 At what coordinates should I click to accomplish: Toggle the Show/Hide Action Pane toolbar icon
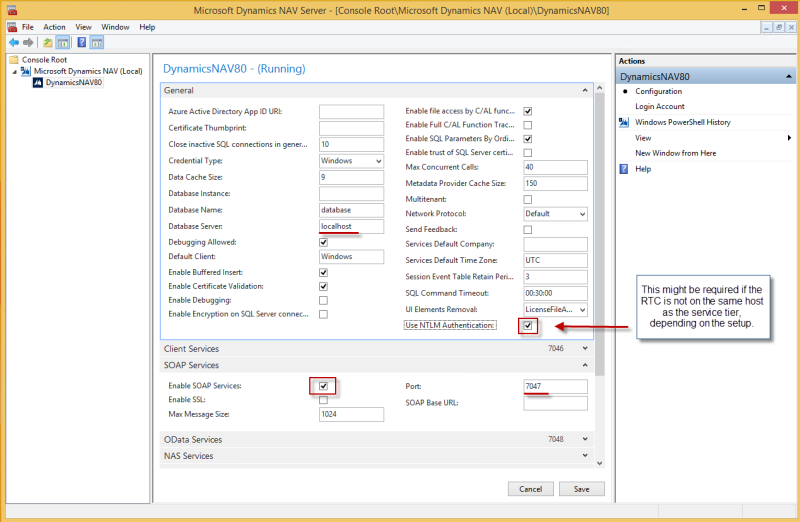click(x=97, y=43)
